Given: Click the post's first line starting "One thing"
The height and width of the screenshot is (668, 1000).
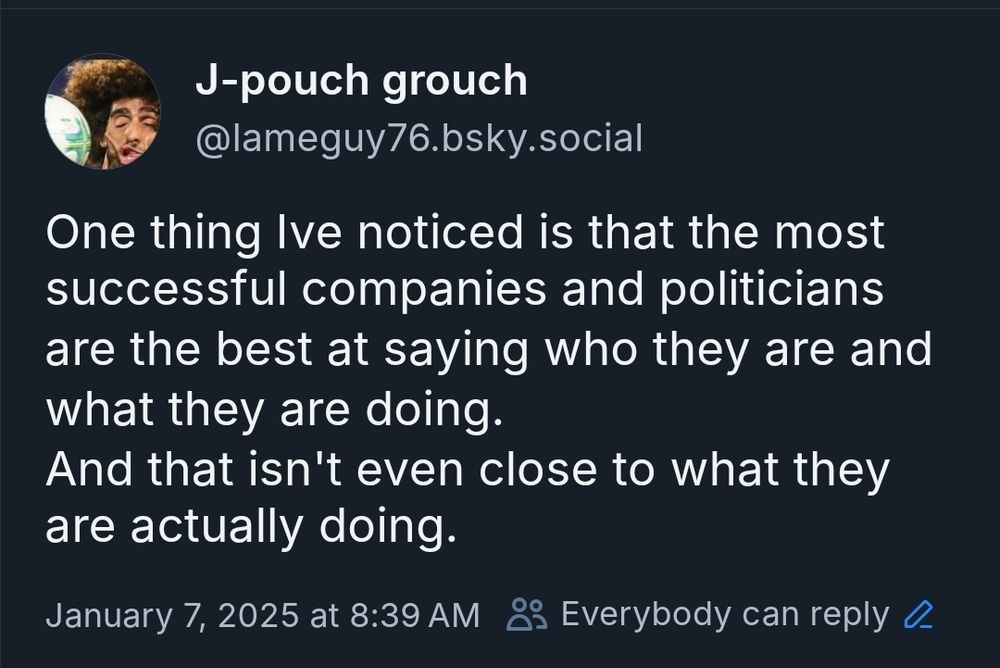Looking at the screenshot, I should click(x=465, y=232).
